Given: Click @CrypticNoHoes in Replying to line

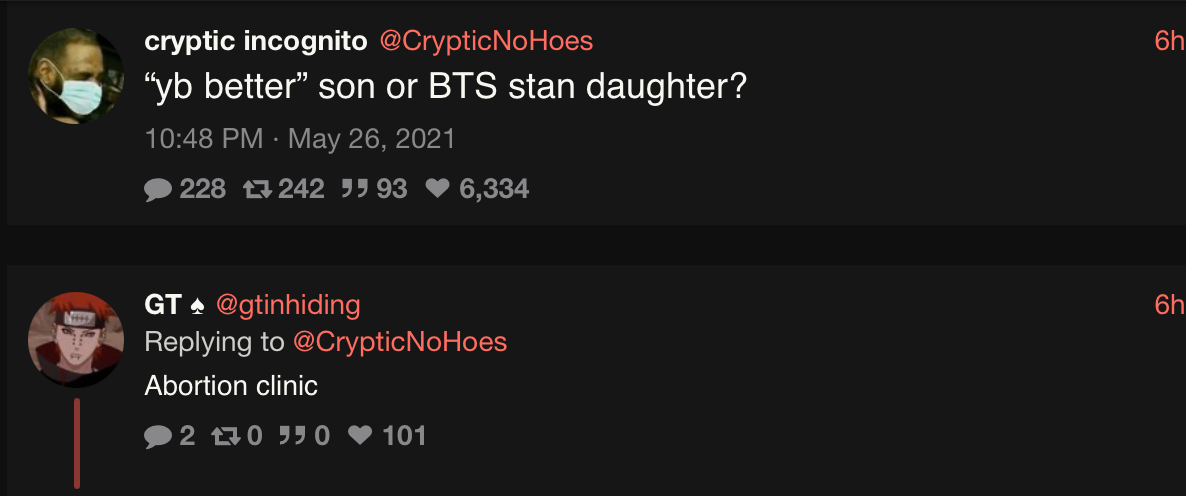Looking at the screenshot, I should coord(399,342).
